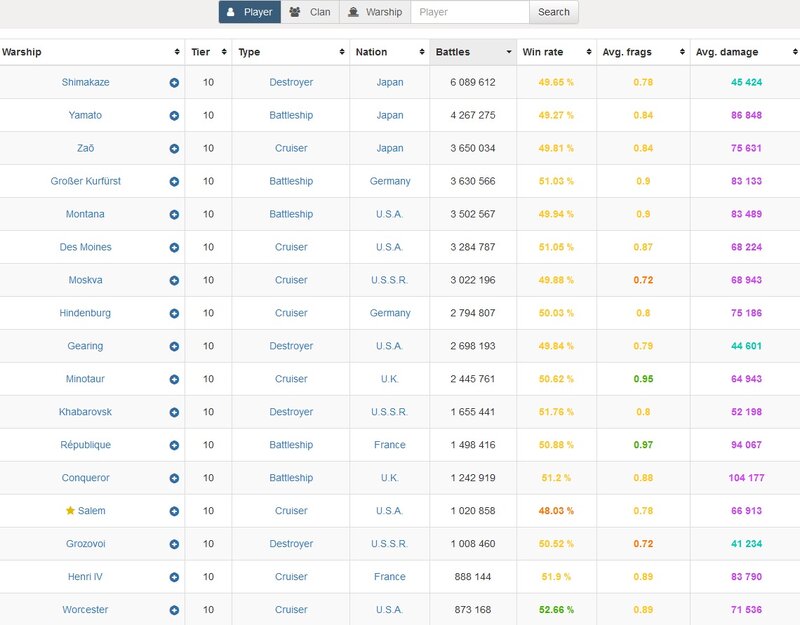
Task: Expand details for Shimakaze with plus icon
Action: tap(174, 83)
